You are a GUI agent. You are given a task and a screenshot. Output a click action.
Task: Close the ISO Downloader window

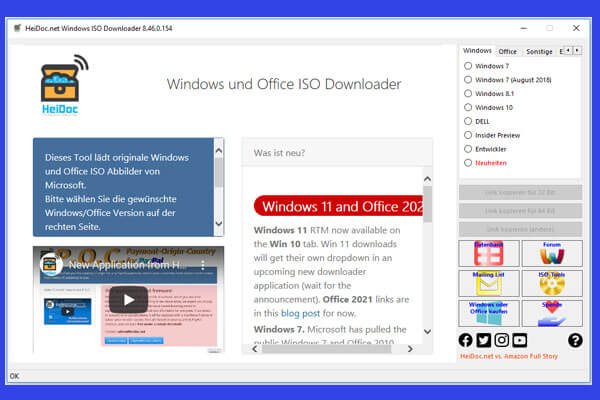(576, 28)
